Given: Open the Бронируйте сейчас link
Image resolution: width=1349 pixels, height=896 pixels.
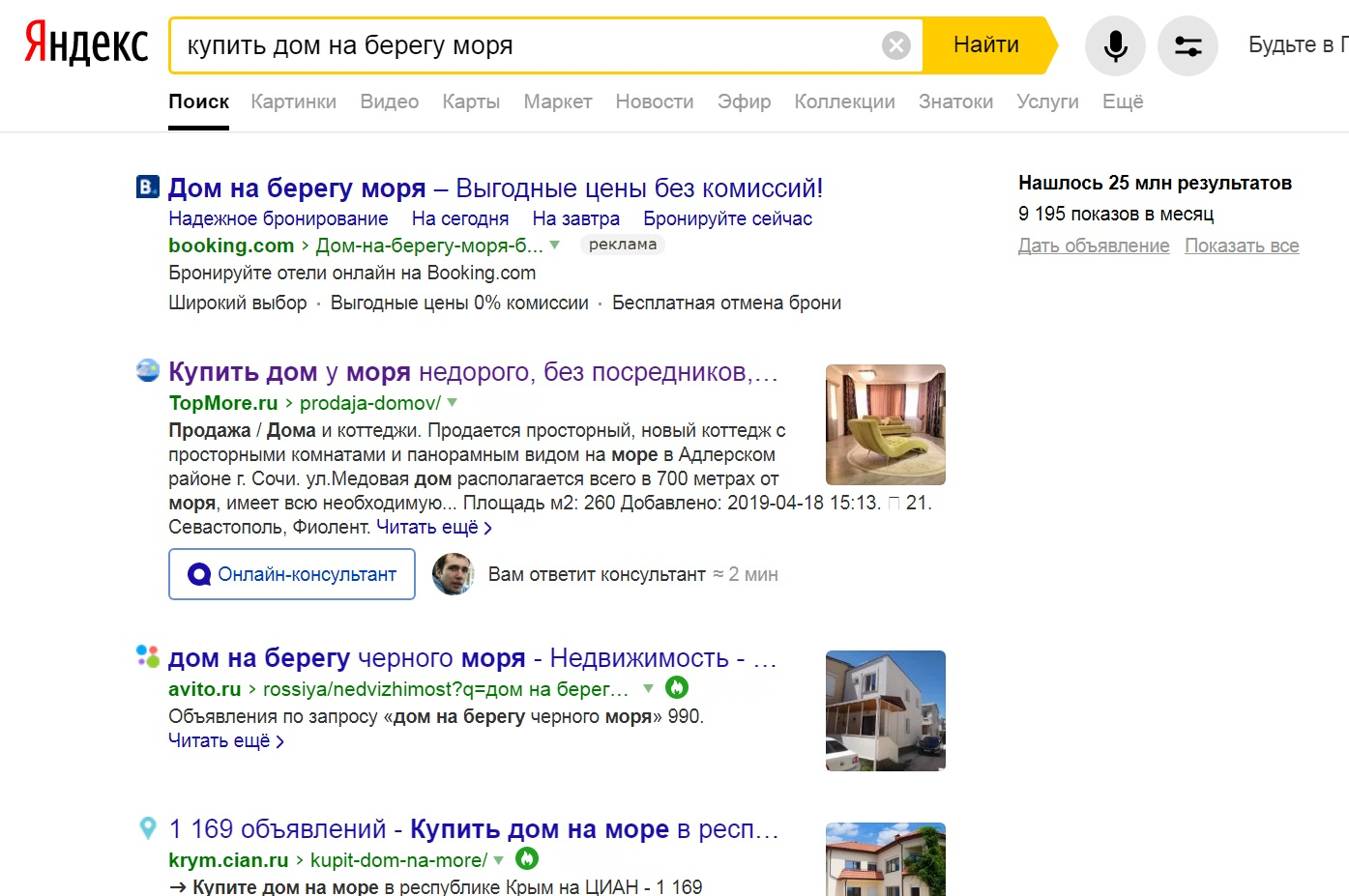Looking at the screenshot, I should [727, 218].
